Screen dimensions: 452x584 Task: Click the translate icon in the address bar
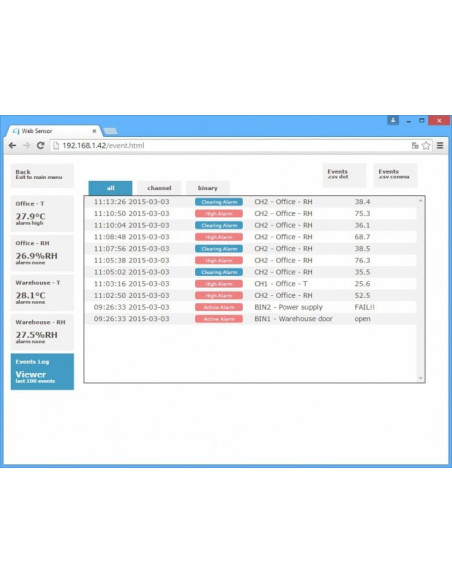point(415,146)
